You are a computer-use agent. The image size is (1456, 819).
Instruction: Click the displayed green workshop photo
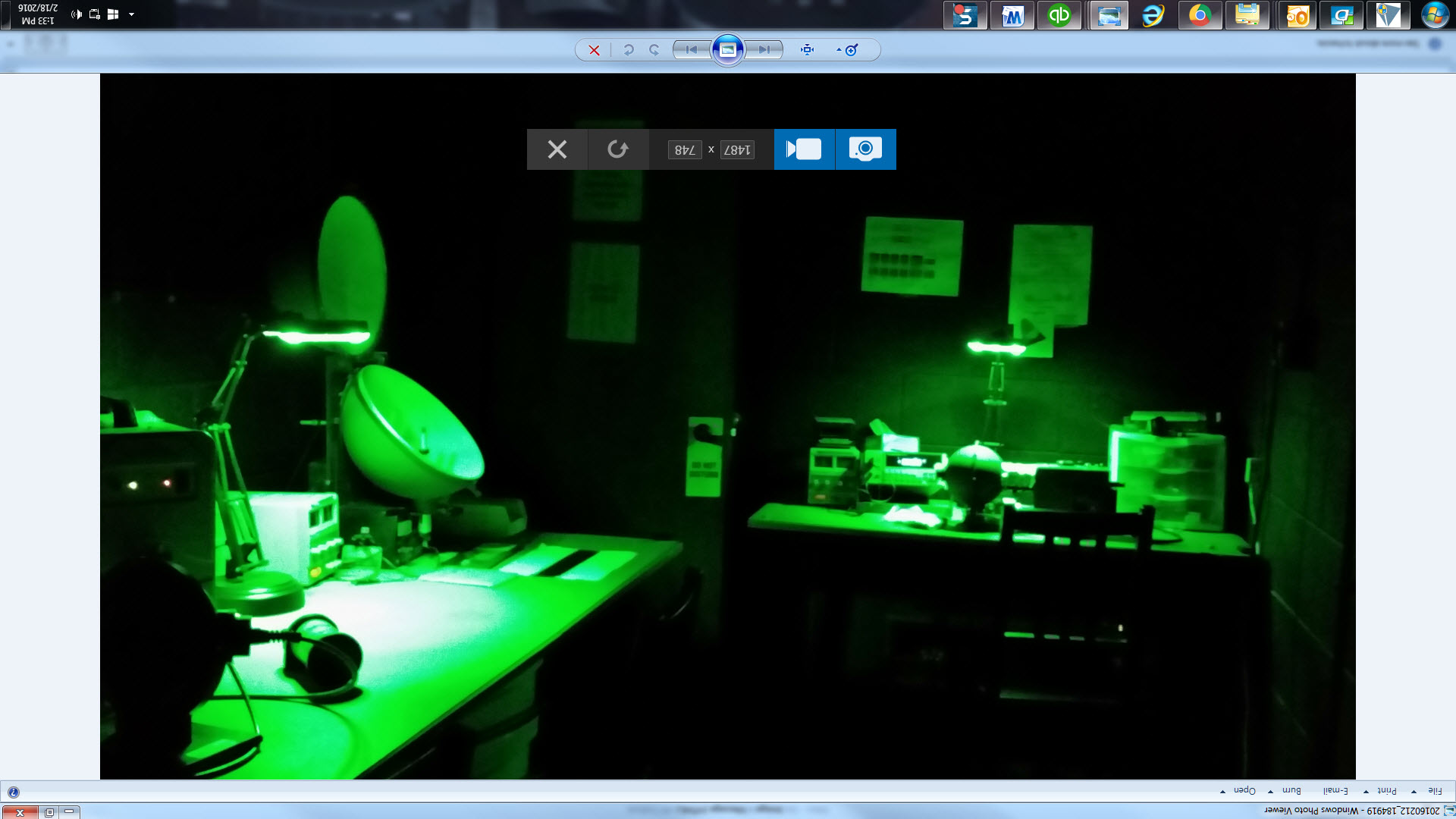click(728, 426)
